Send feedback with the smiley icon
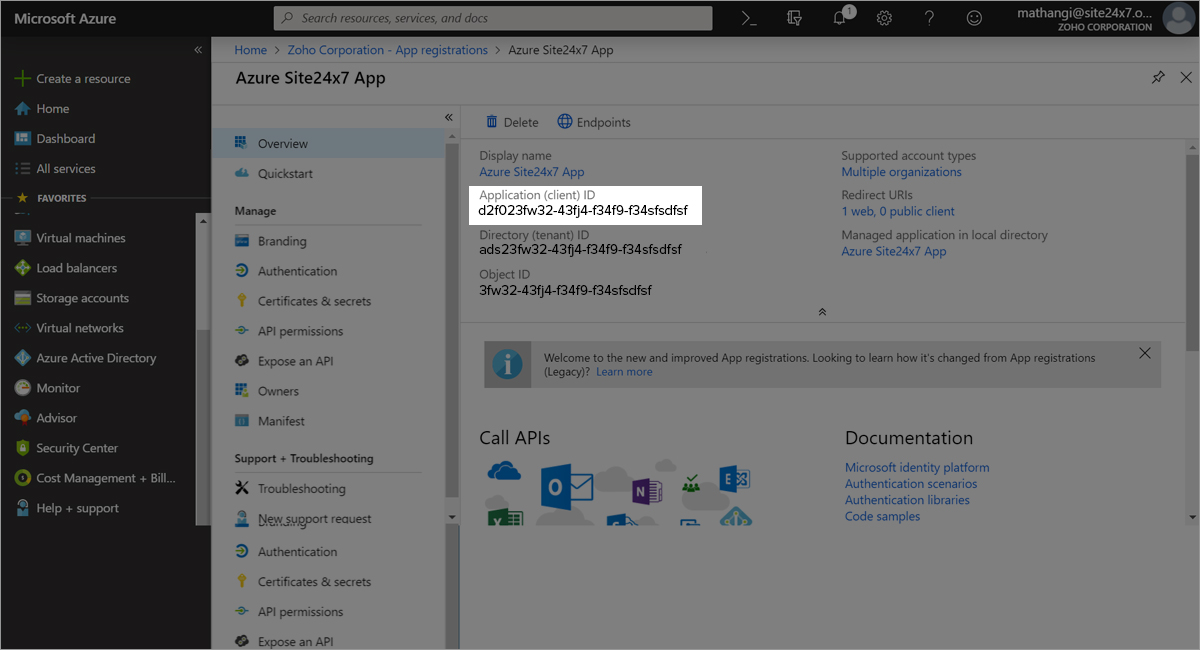This screenshot has width=1200, height=650. click(x=974, y=18)
